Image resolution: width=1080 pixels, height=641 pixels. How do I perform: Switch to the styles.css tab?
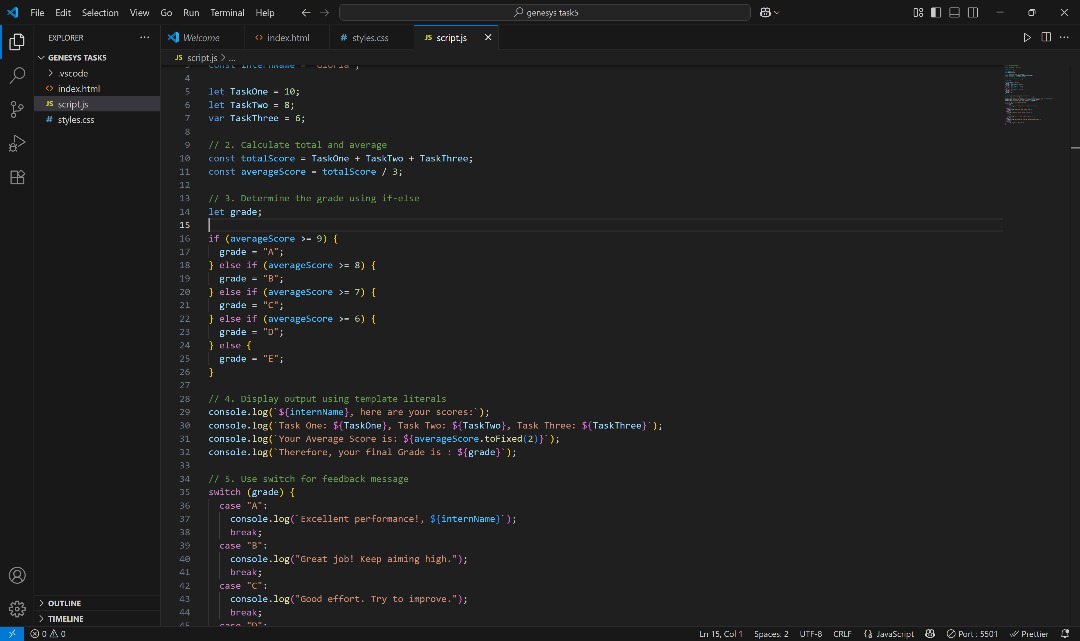(370, 38)
